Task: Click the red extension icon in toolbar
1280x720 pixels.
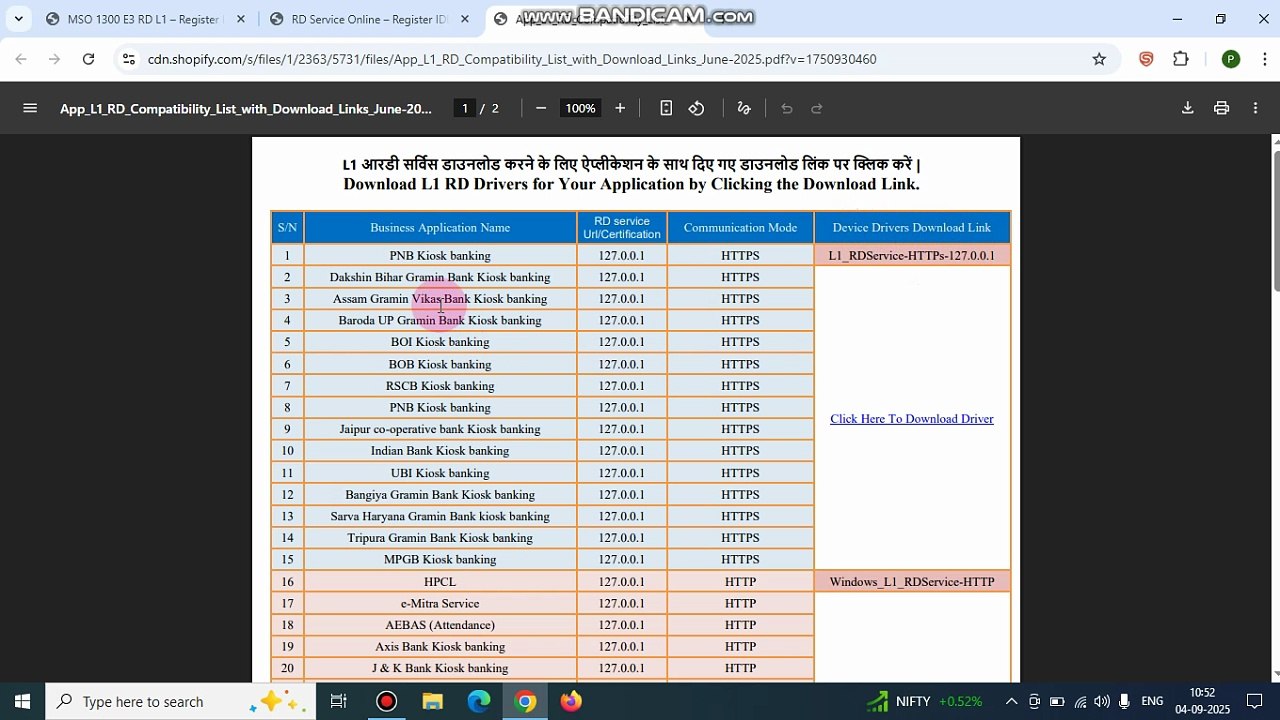Action: coord(1146,59)
